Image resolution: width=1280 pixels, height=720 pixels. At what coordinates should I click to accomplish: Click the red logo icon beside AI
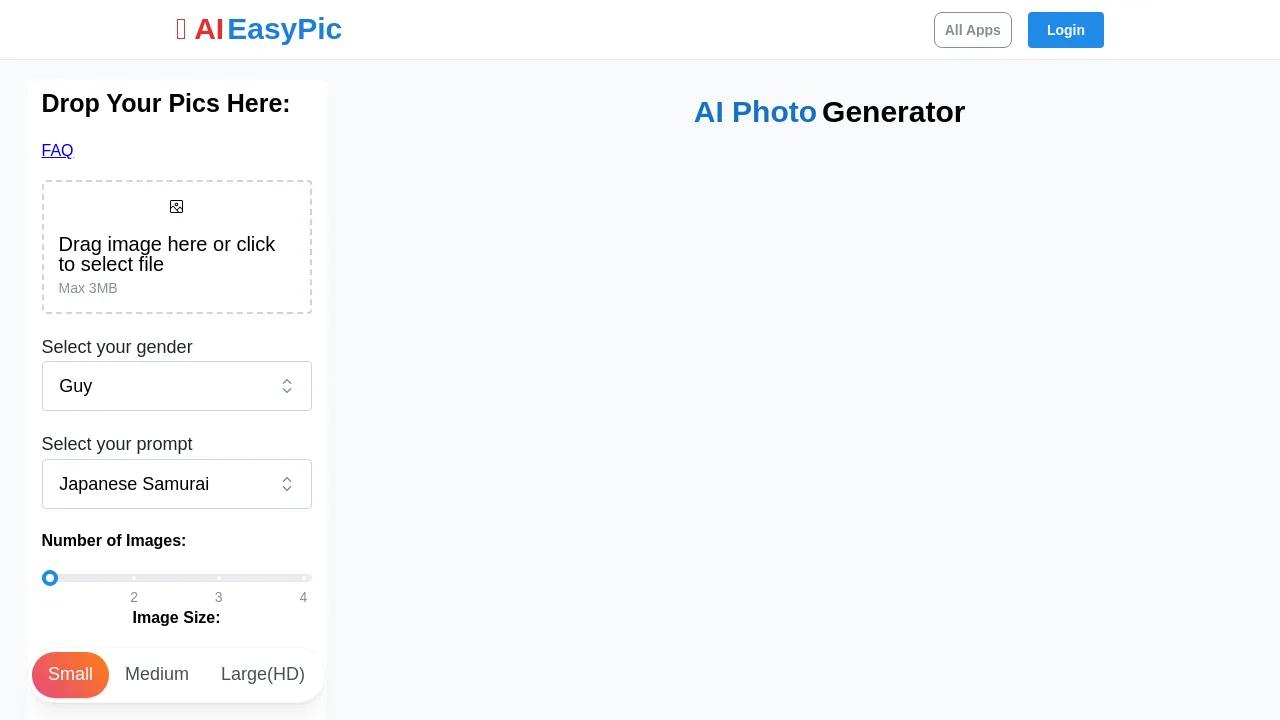pyautogui.click(x=181, y=30)
